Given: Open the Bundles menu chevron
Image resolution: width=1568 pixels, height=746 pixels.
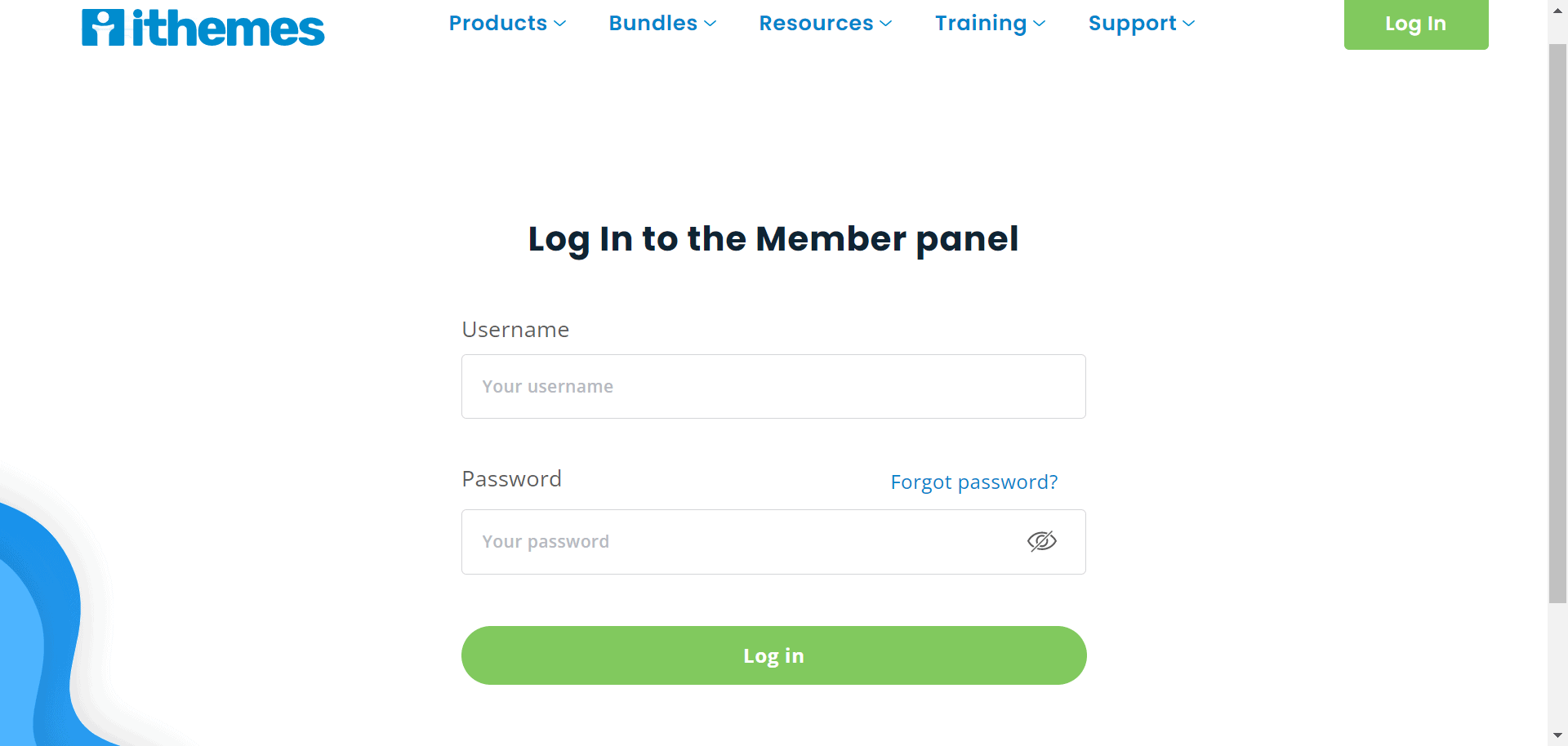Looking at the screenshot, I should tap(710, 24).
